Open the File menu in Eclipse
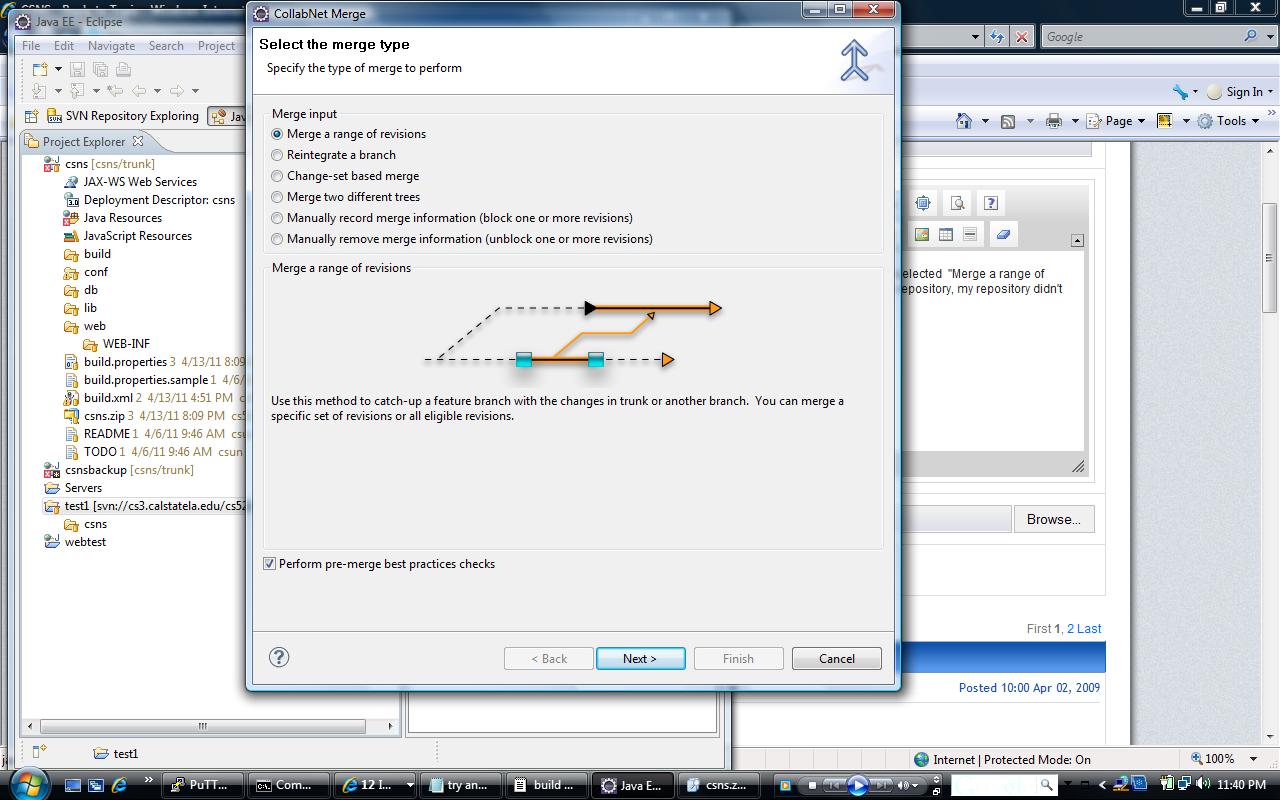 (x=31, y=46)
